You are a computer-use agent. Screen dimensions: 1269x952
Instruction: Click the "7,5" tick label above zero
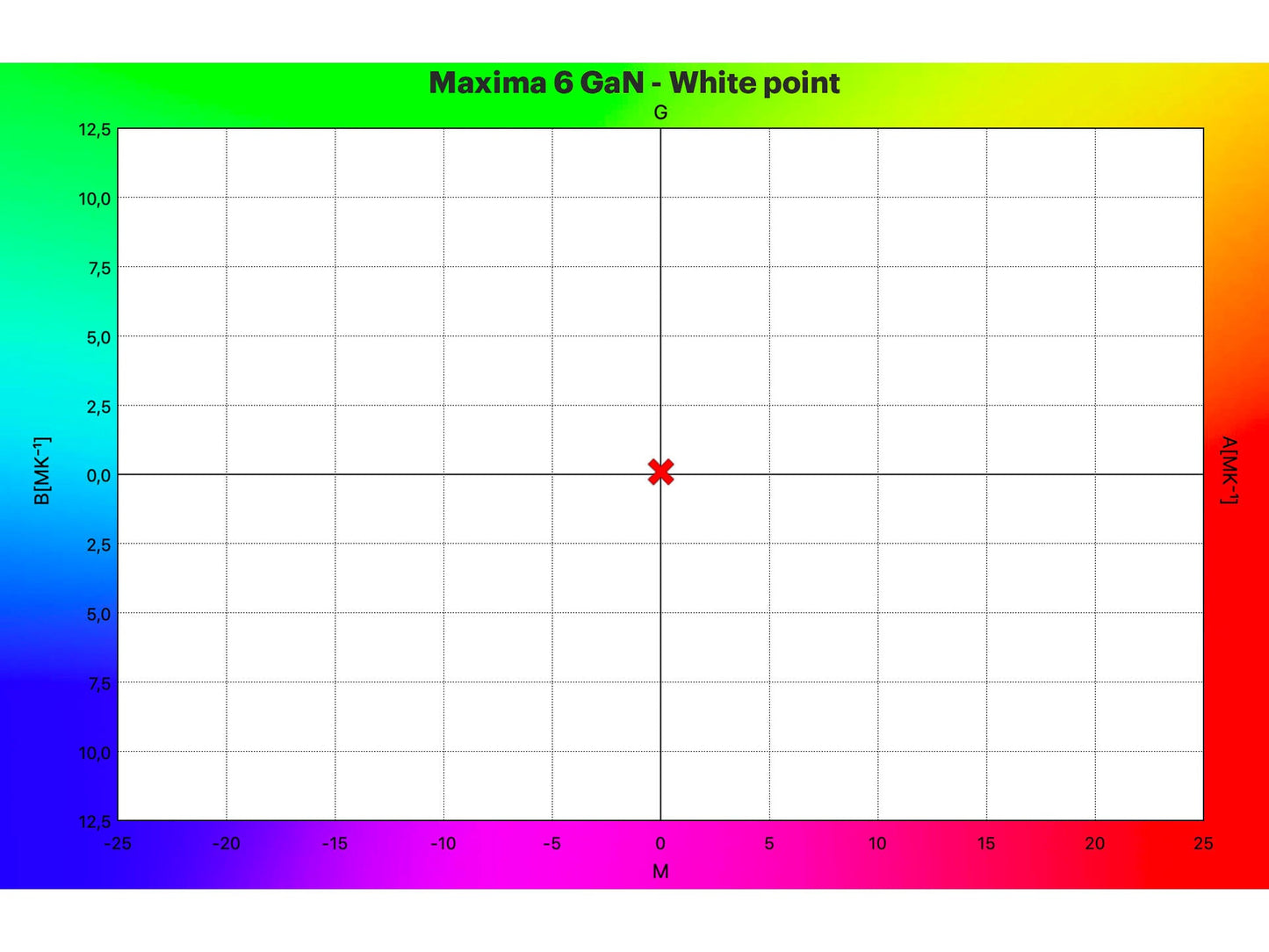(x=98, y=269)
